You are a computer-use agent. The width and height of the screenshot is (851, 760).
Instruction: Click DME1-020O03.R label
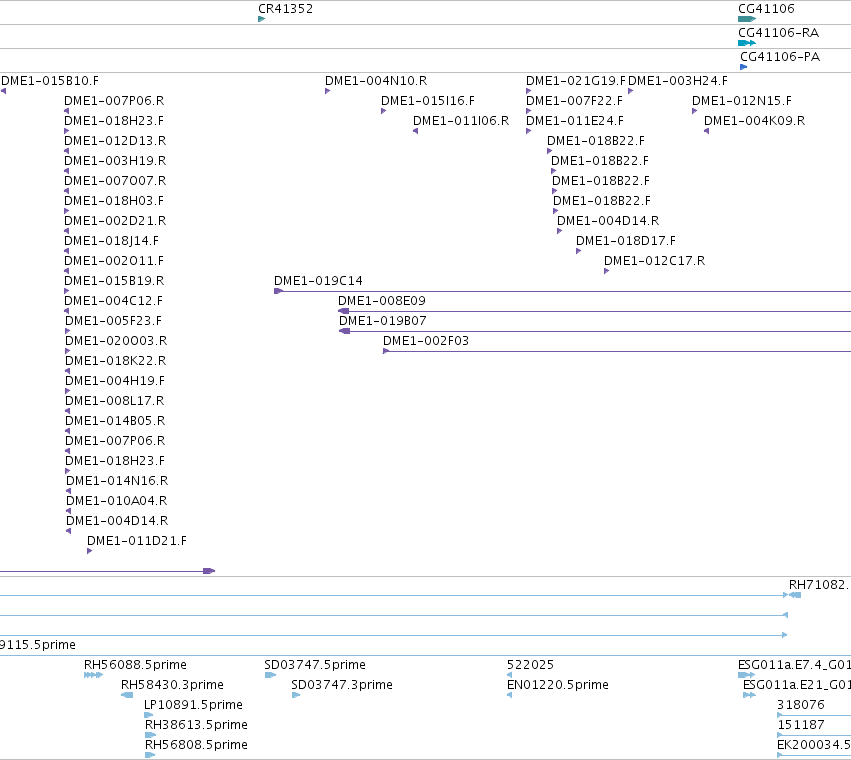[x=116, y=341]
